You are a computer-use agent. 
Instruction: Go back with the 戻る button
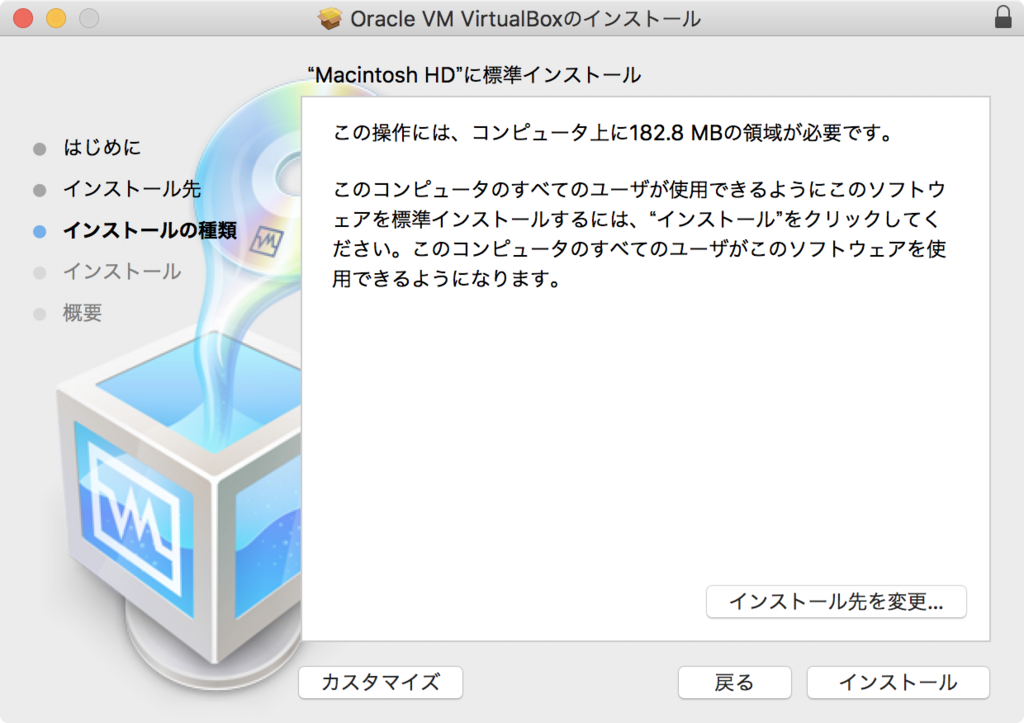tap(735, 683)
